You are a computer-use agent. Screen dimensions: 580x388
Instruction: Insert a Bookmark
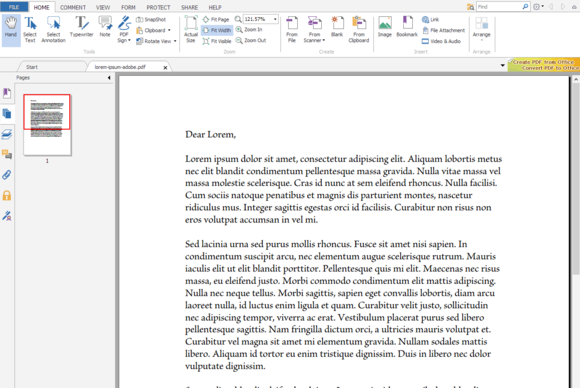pos(407,27)
